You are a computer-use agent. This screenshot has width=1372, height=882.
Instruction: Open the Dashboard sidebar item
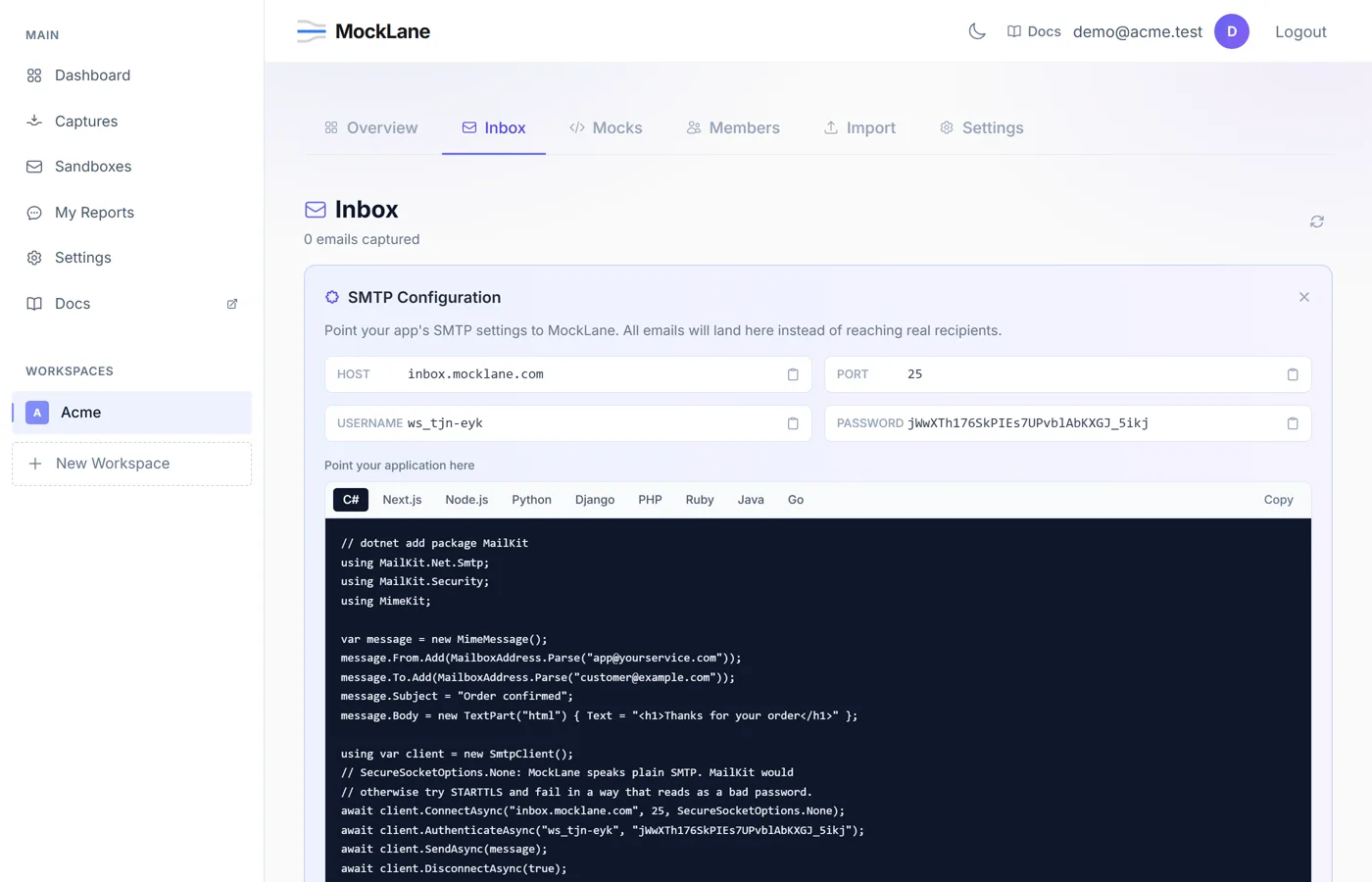(x=131, y=75)
